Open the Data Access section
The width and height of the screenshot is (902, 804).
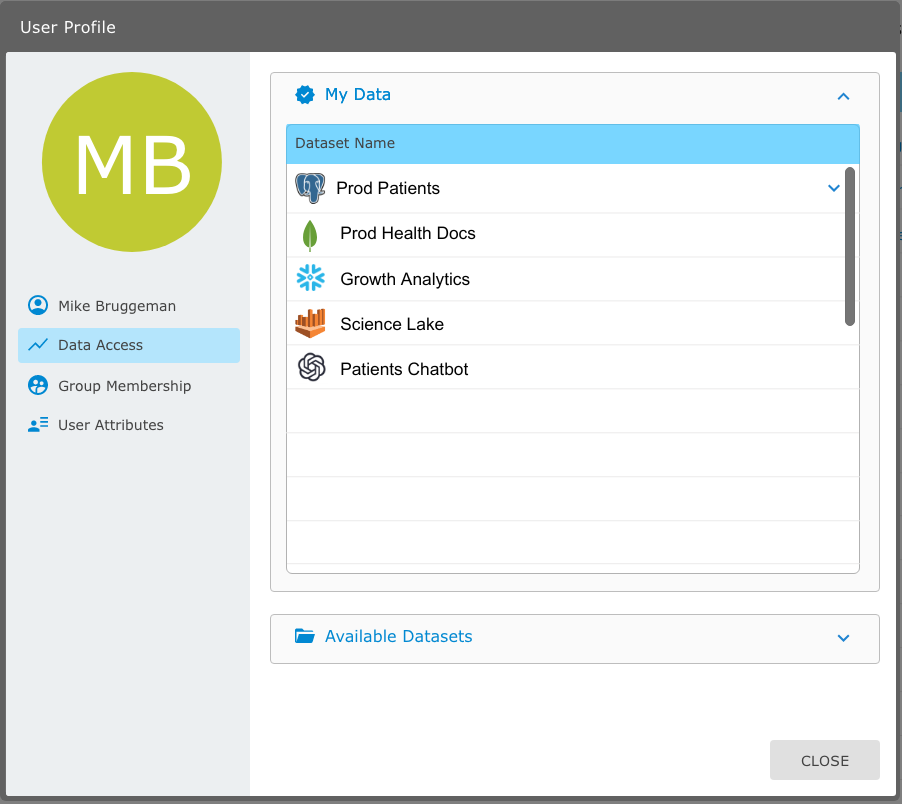coord(100,345)
